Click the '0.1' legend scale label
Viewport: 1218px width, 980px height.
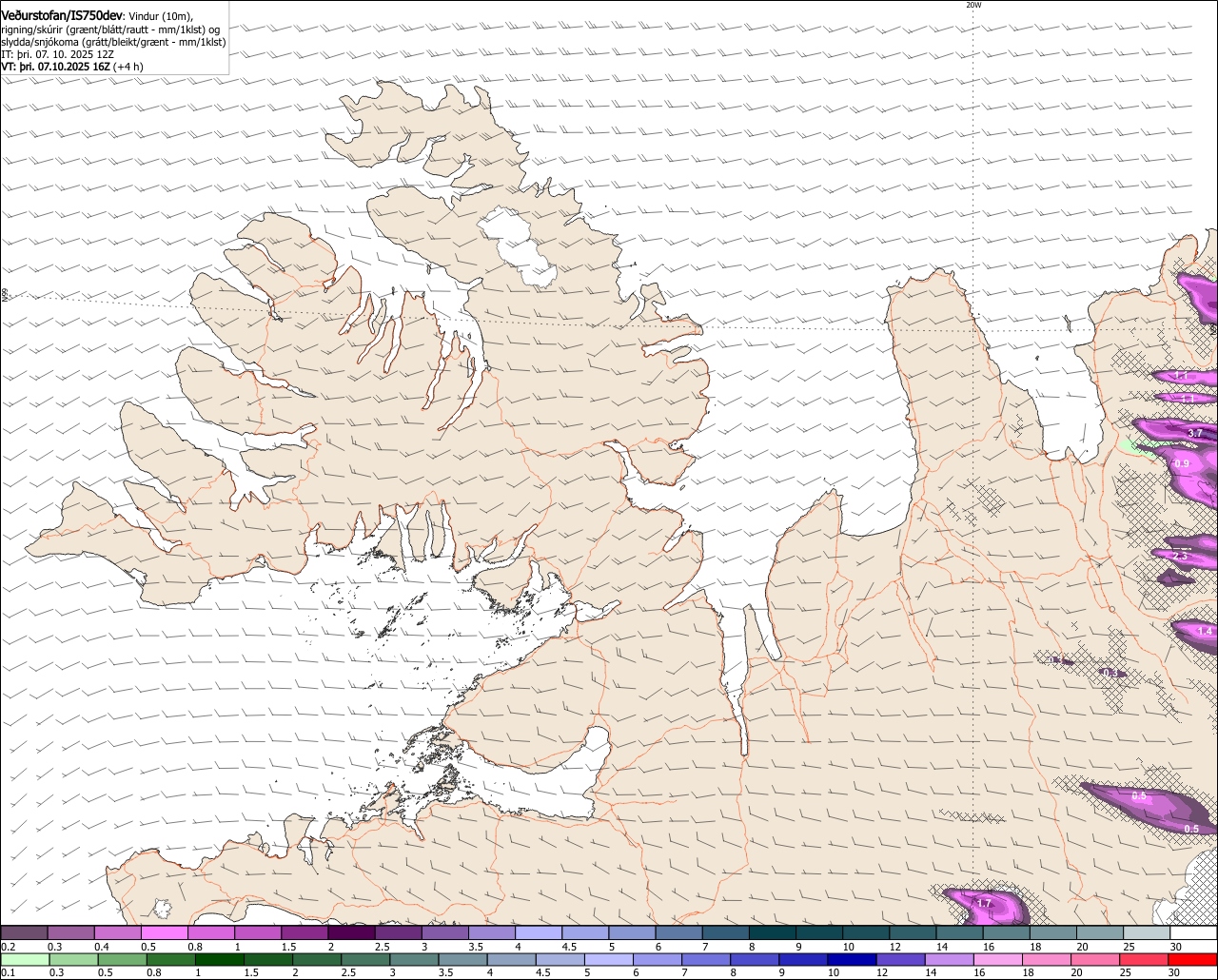[8, 972]
